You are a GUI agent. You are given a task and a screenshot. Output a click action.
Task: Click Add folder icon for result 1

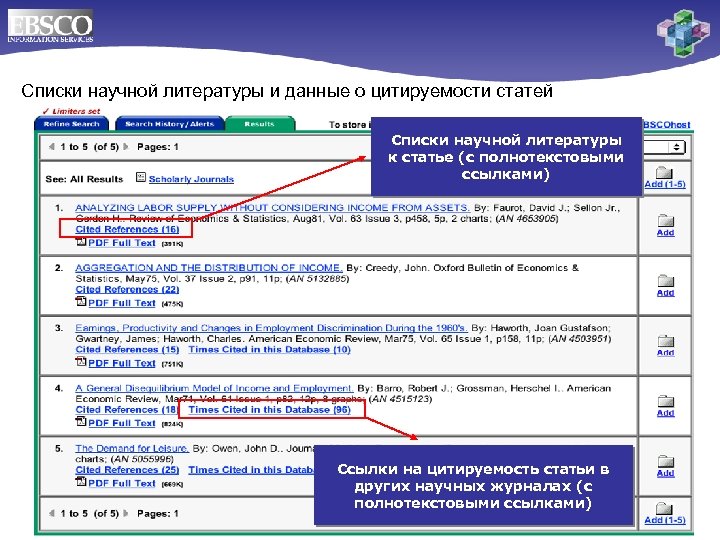click(x=665, y=221)
